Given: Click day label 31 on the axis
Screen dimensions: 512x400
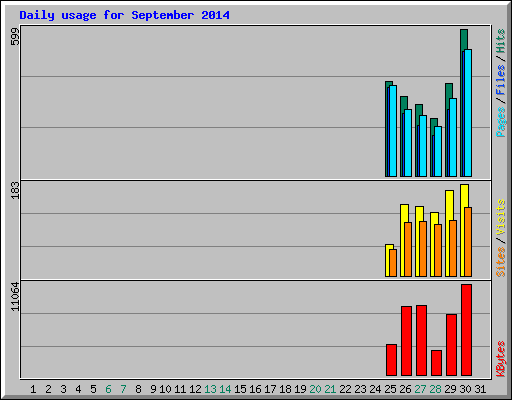Looking at the screenshot, I should 480,389.
